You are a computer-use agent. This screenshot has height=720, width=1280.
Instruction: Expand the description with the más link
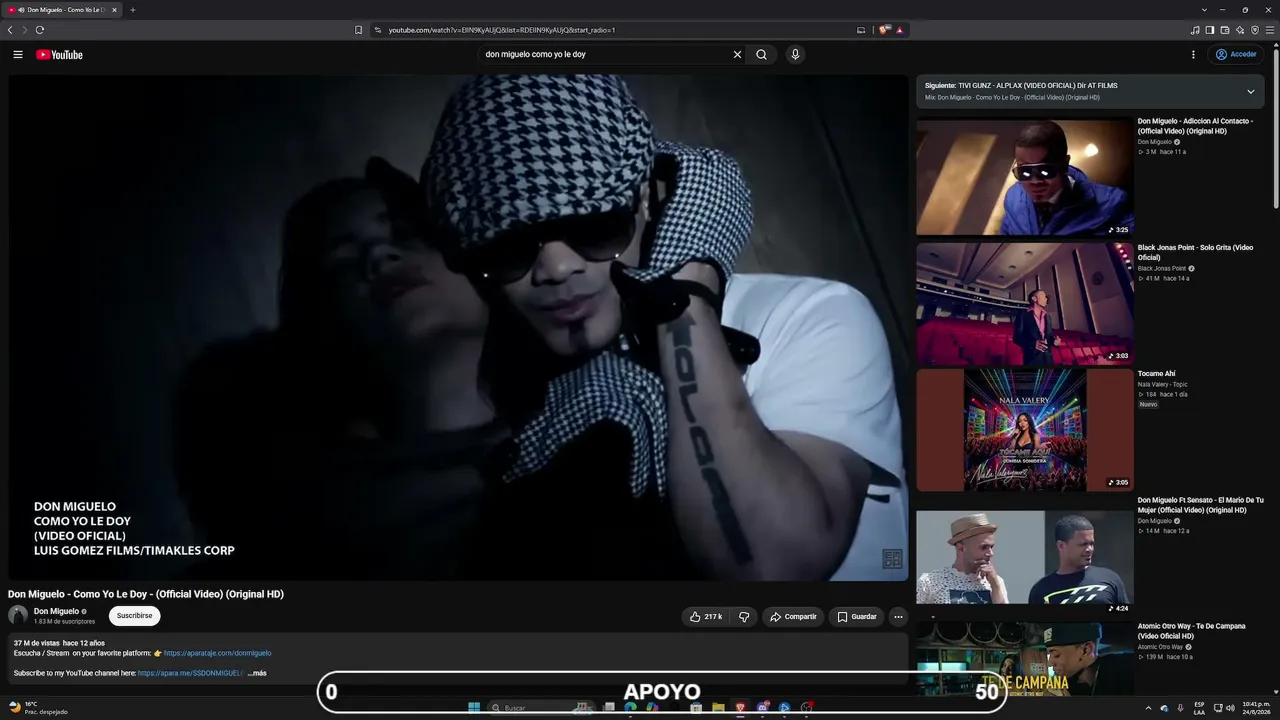258,674
